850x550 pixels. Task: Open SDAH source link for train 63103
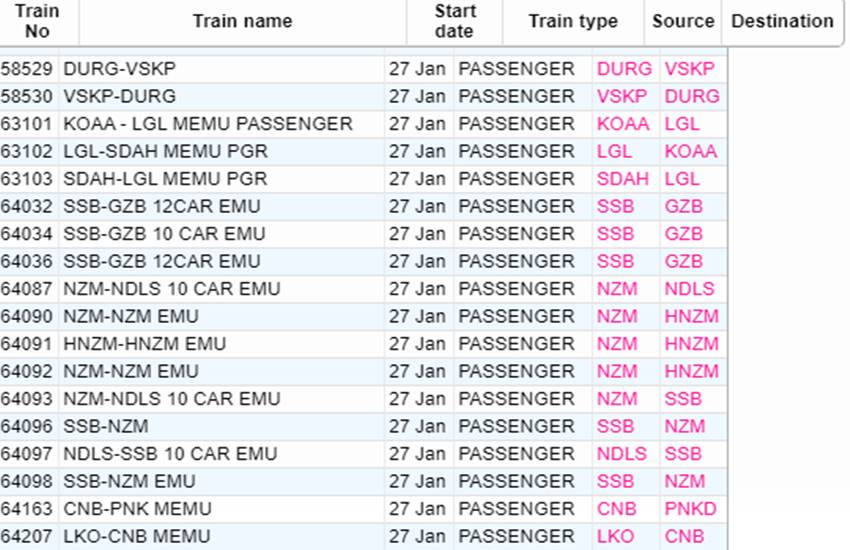[622, 179]
